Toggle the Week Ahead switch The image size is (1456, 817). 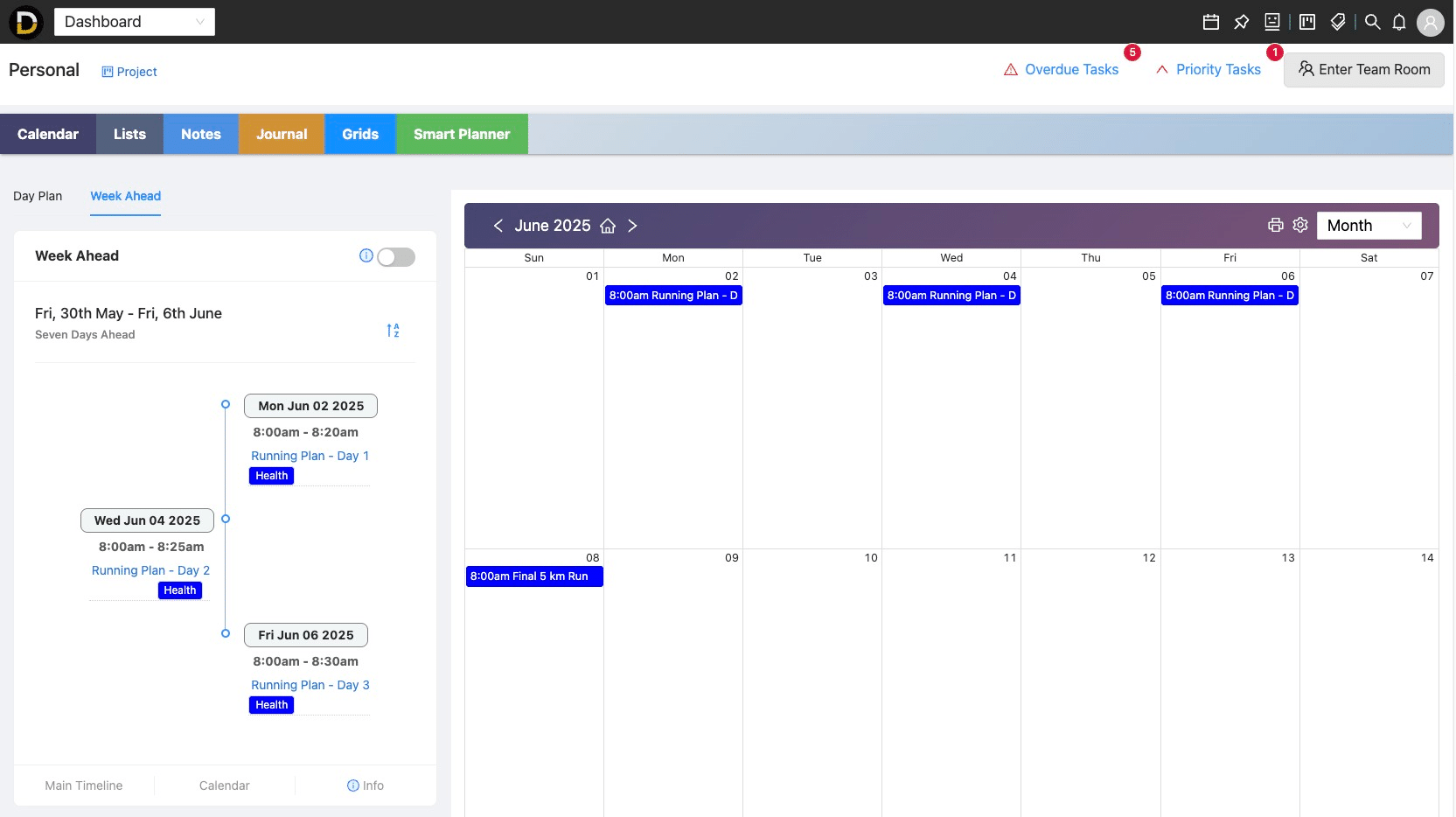(x=395, y=256)
